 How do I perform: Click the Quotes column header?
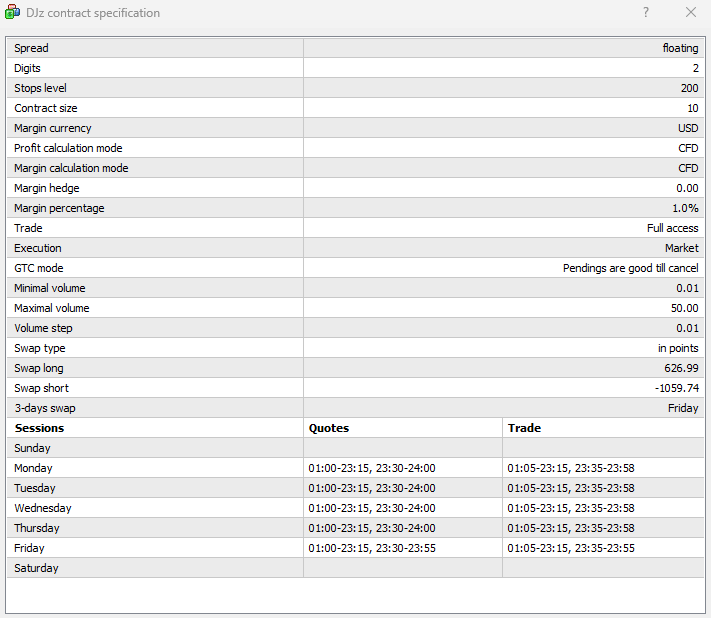coord(329,428)
